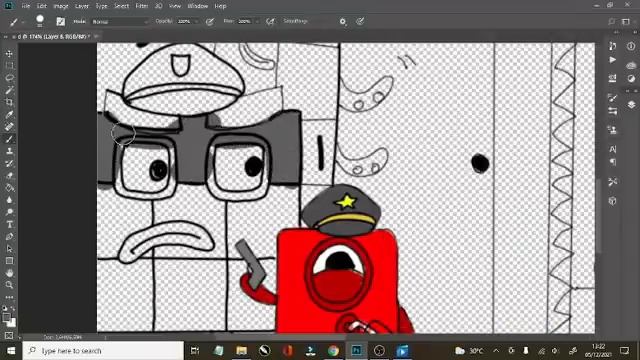
Task: Select the Move tool
Action: pyautogui.click(x=9, y=53)
